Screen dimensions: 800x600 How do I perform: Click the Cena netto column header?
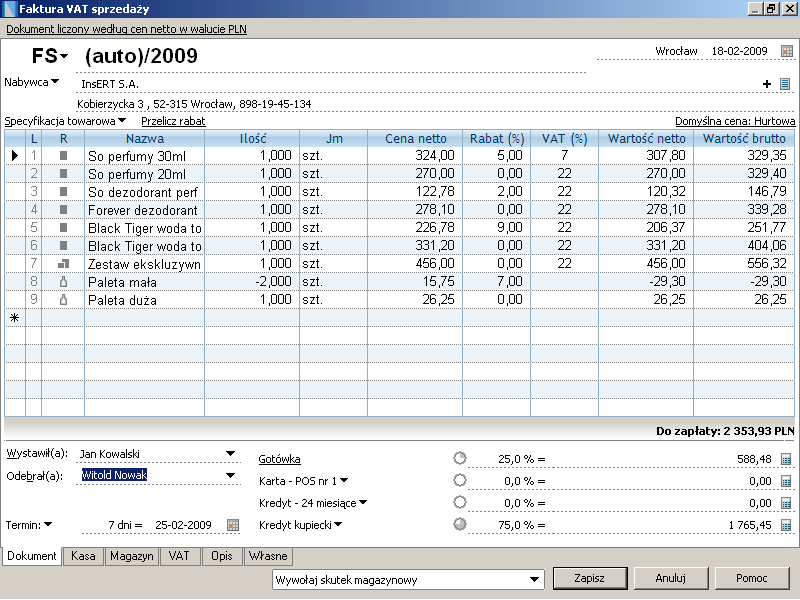coord(415,138)
